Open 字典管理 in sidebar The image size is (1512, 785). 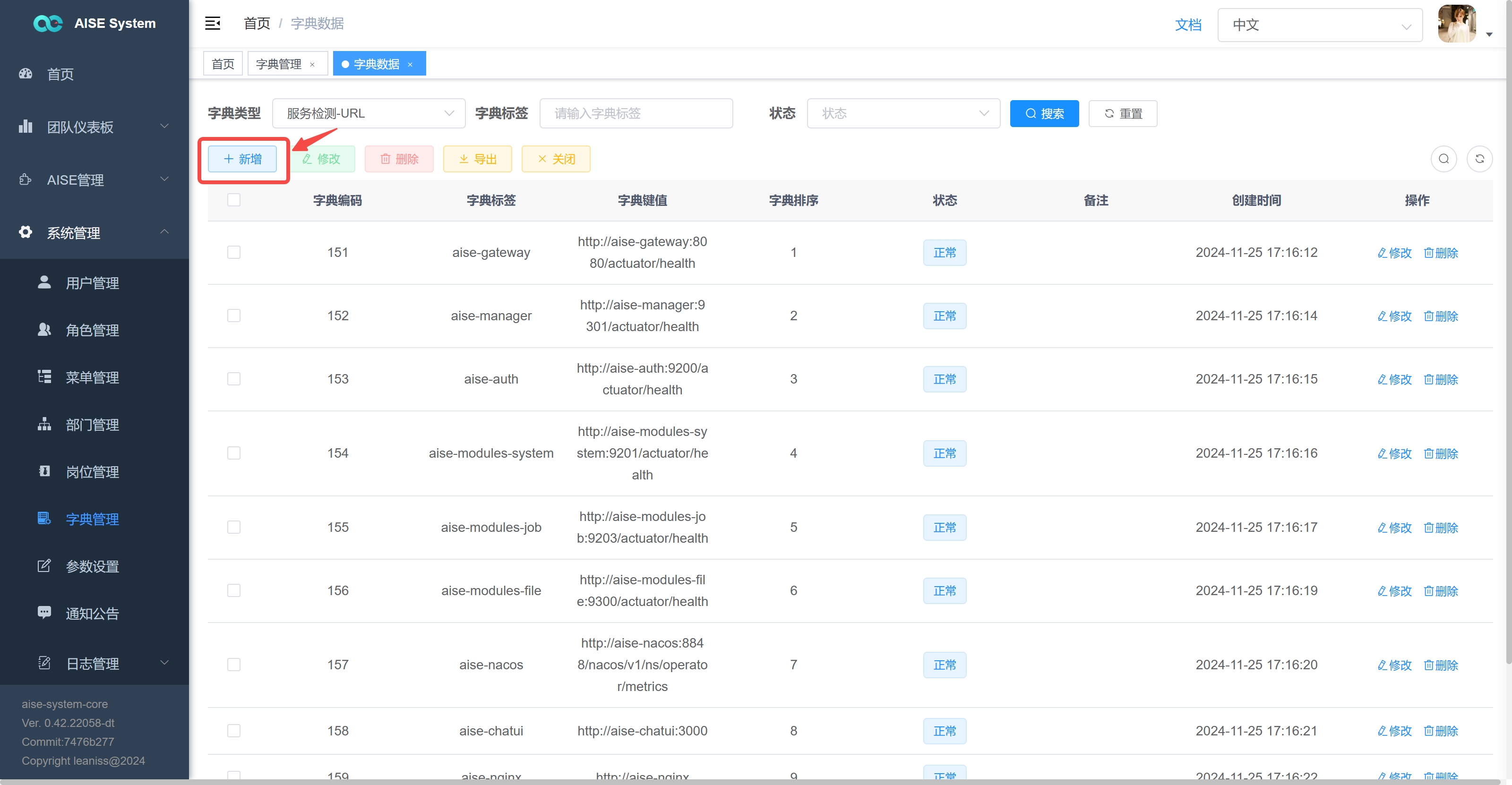(94, 519)
